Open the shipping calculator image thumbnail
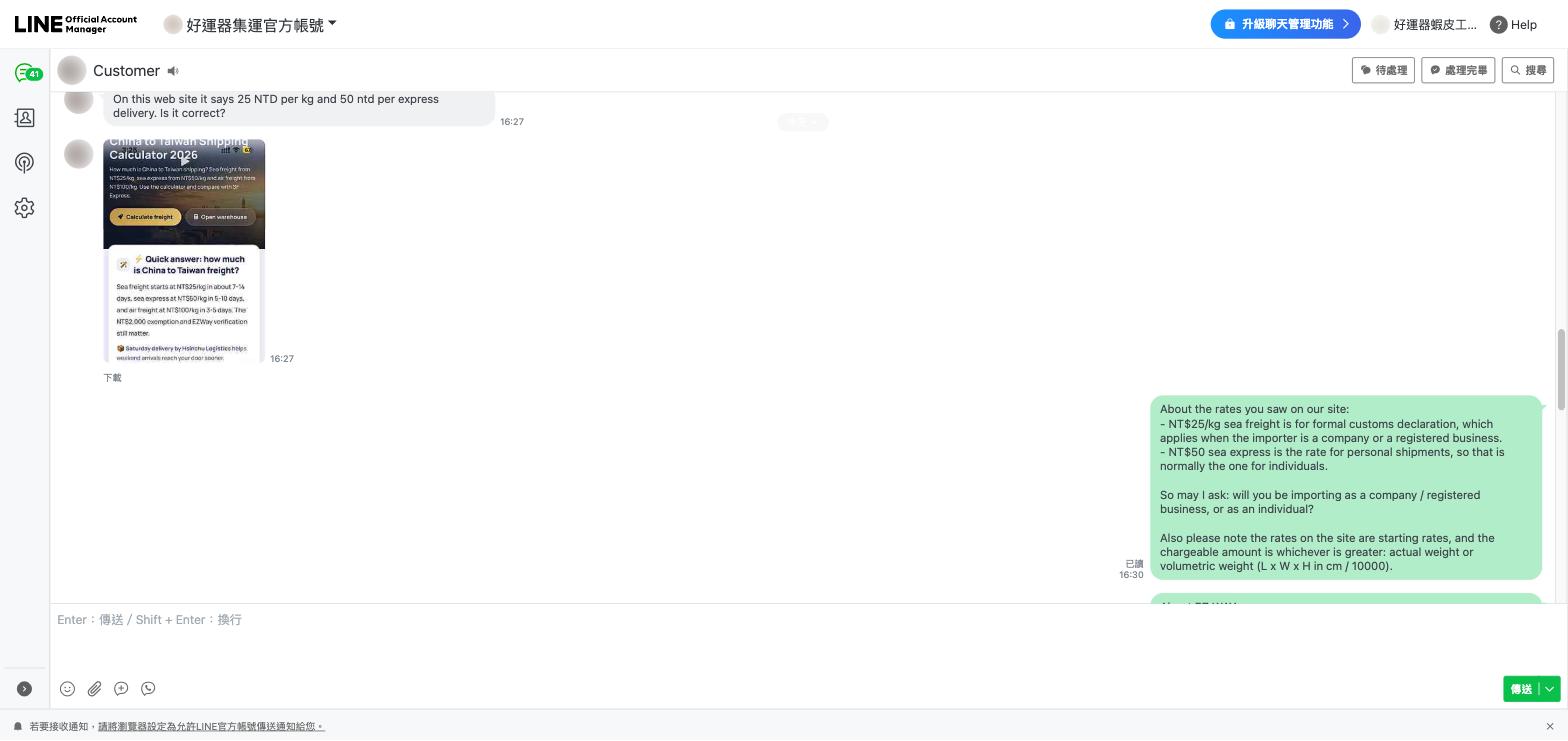1568x741 pixels. (184, 251)
